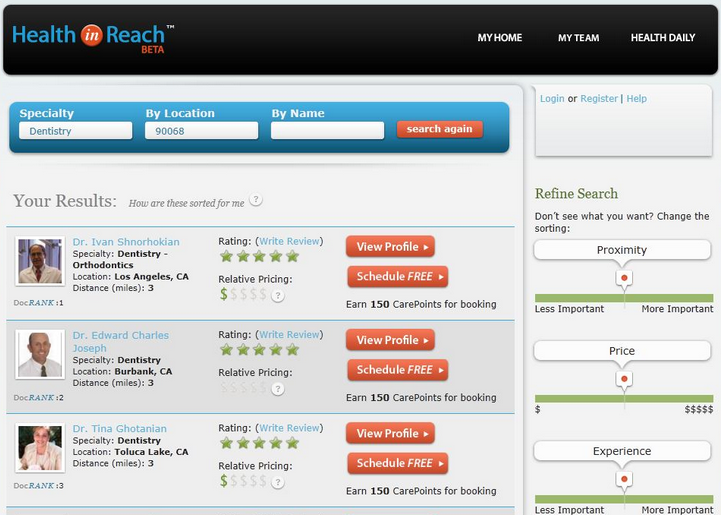Open Dr. Tina Ghotanian name link

coord(120,429)
